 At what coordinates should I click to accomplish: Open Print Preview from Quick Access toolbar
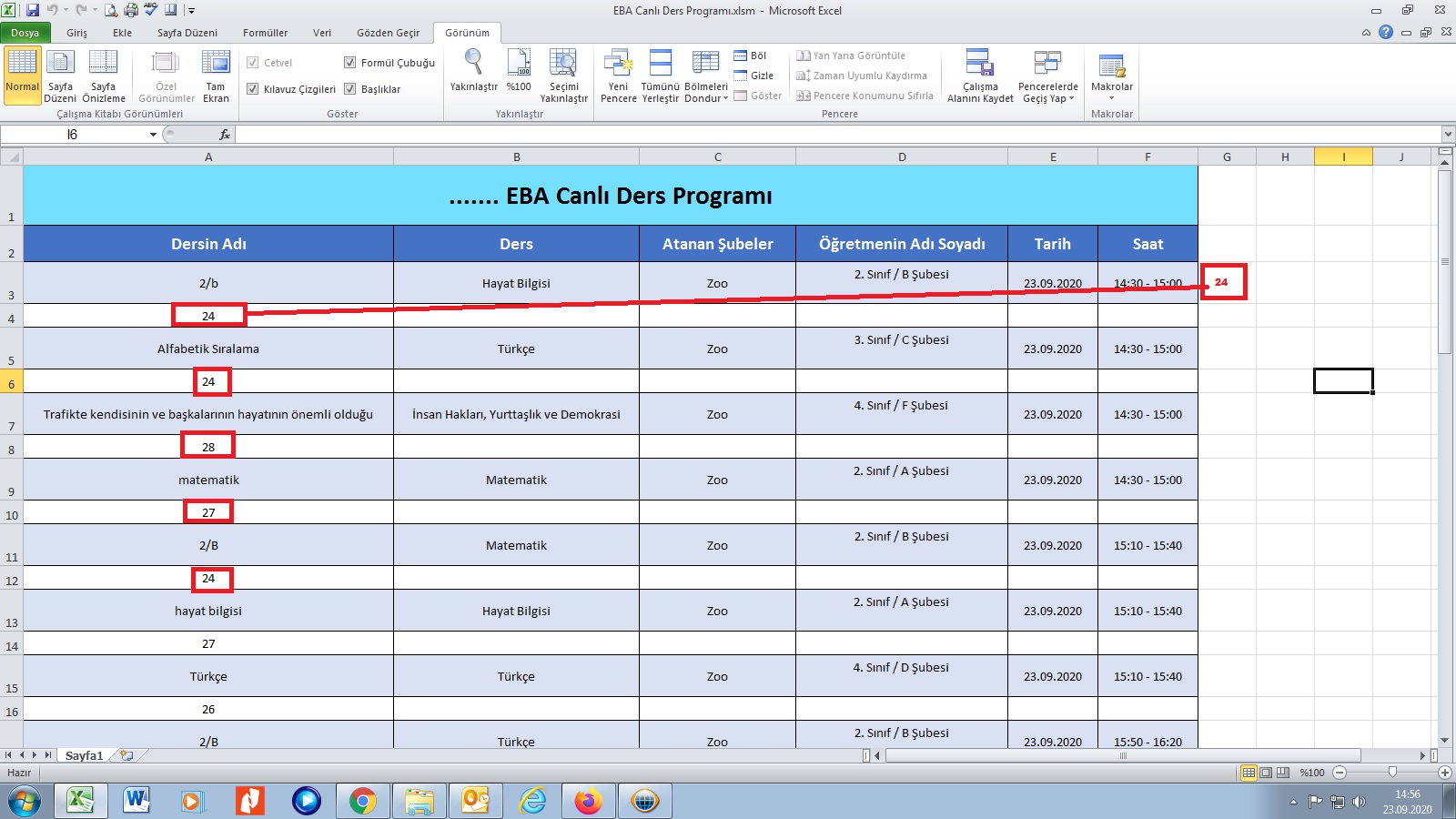coord(111,10)
